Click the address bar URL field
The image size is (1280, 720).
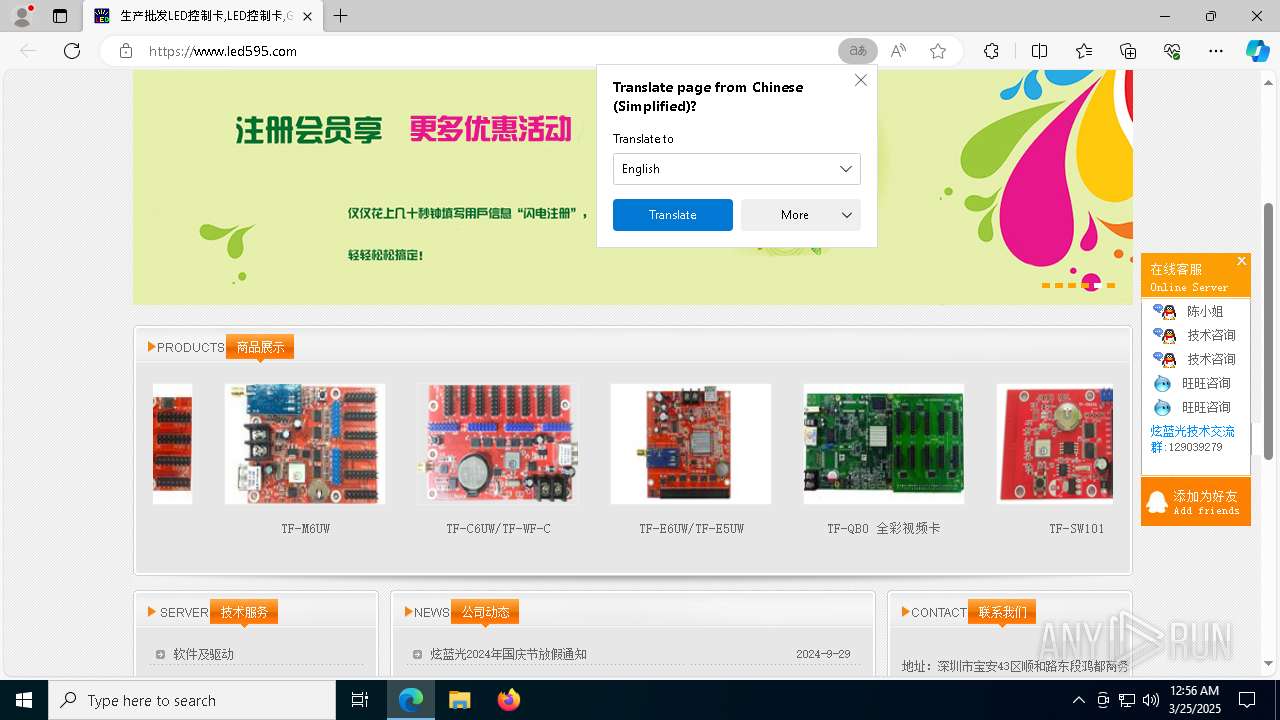pyautogui.click(x=490, y=51)
